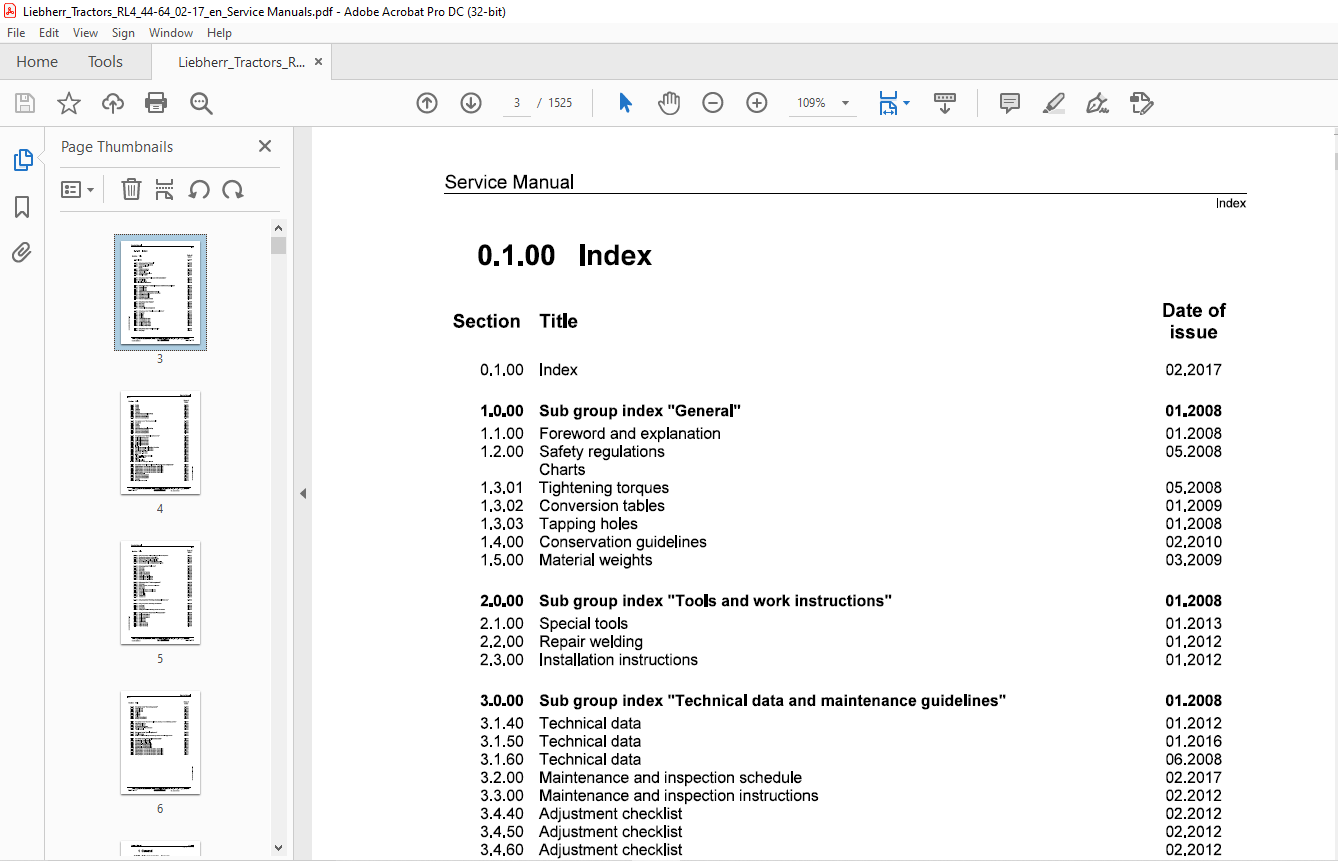
Task: Click "Maintenance and inspection schedule" entry
Action: [671, 778]
